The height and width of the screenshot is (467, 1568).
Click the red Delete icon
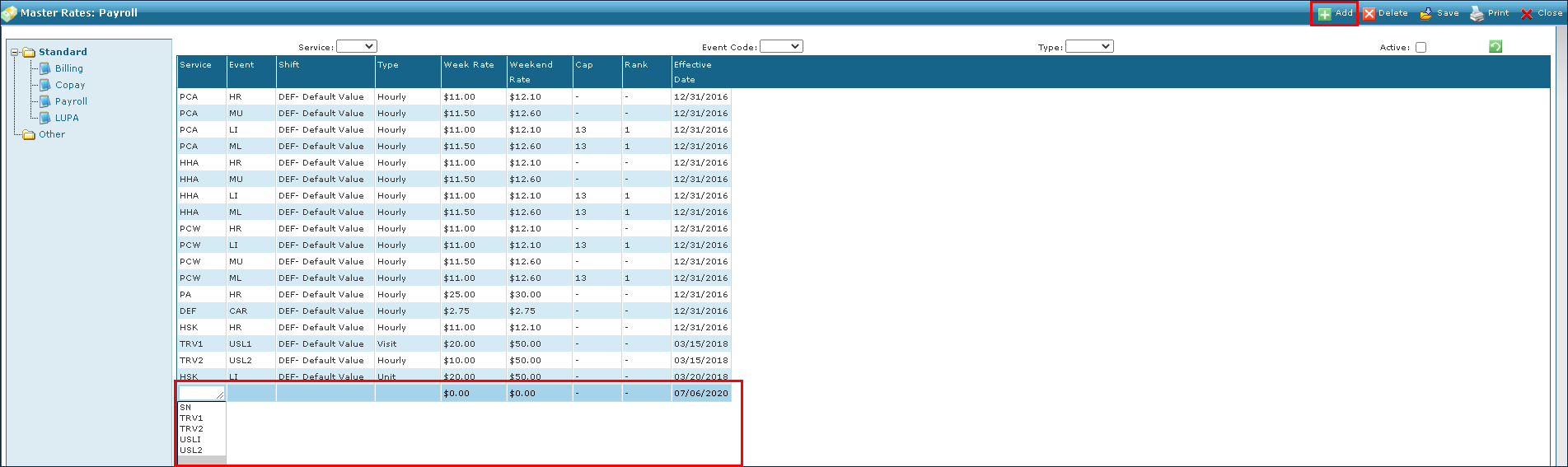[1369, 14]
